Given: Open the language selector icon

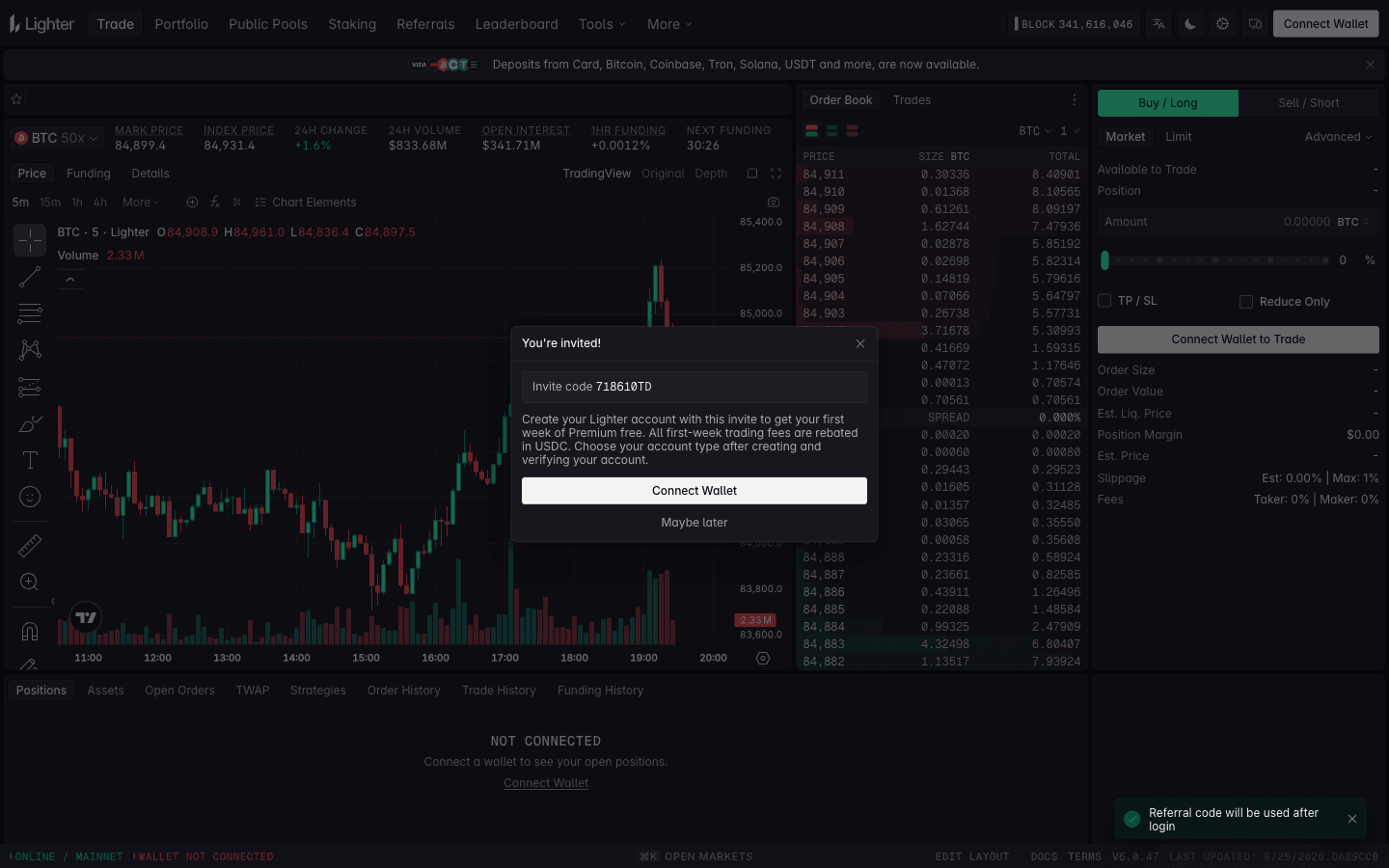Looking at the screenshot, I should tap(1158, 24).
